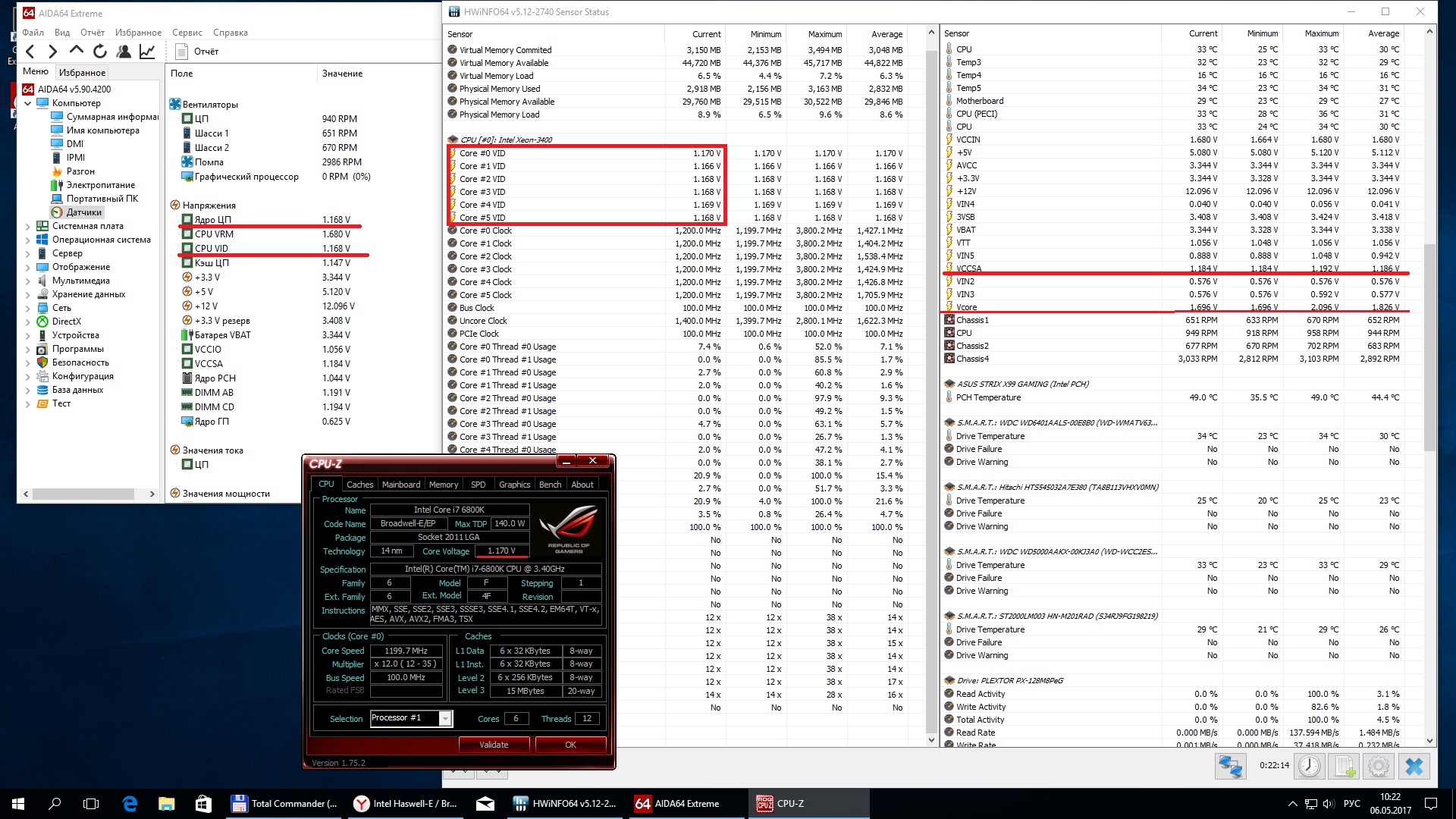Select Электропитание in the AIDA64 tree
Image resolution: width=1456 pixels, height=819 pixels.
(100, 185)
